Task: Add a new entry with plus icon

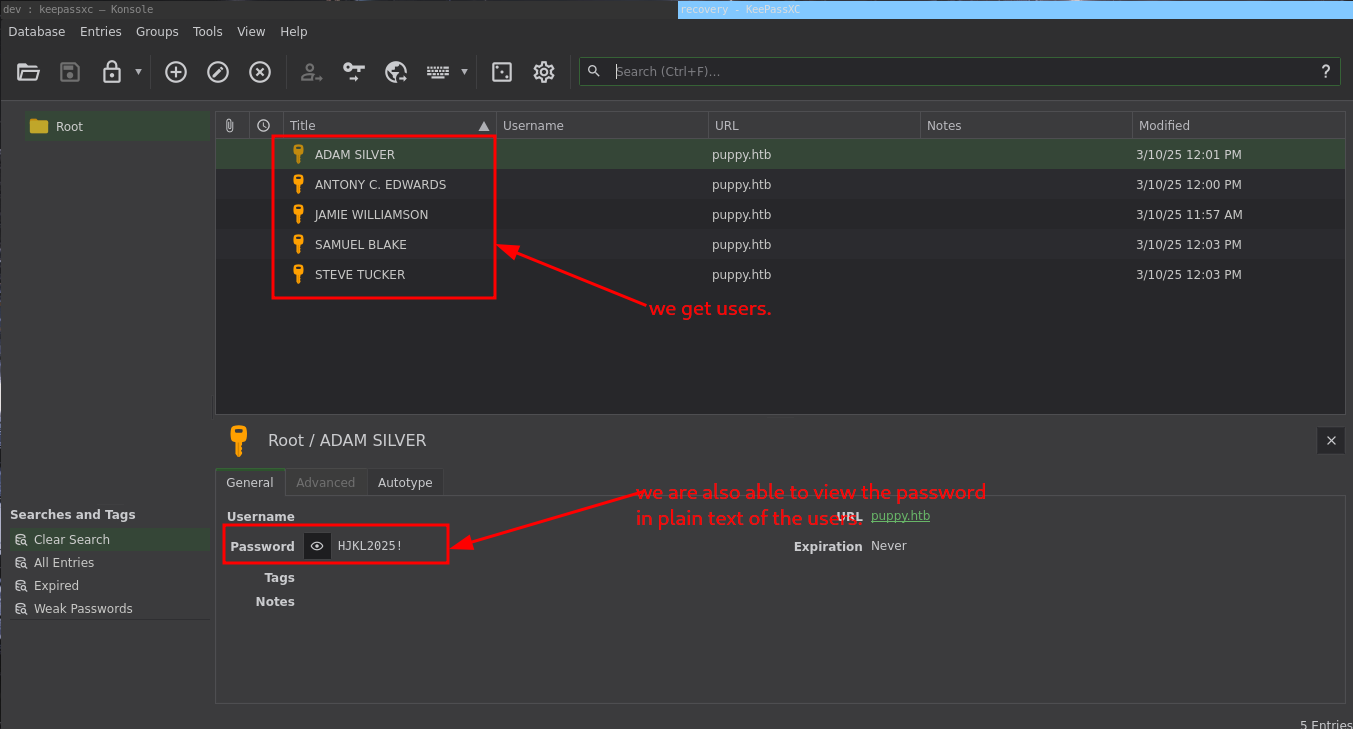Action: click(x=176, y=72)
